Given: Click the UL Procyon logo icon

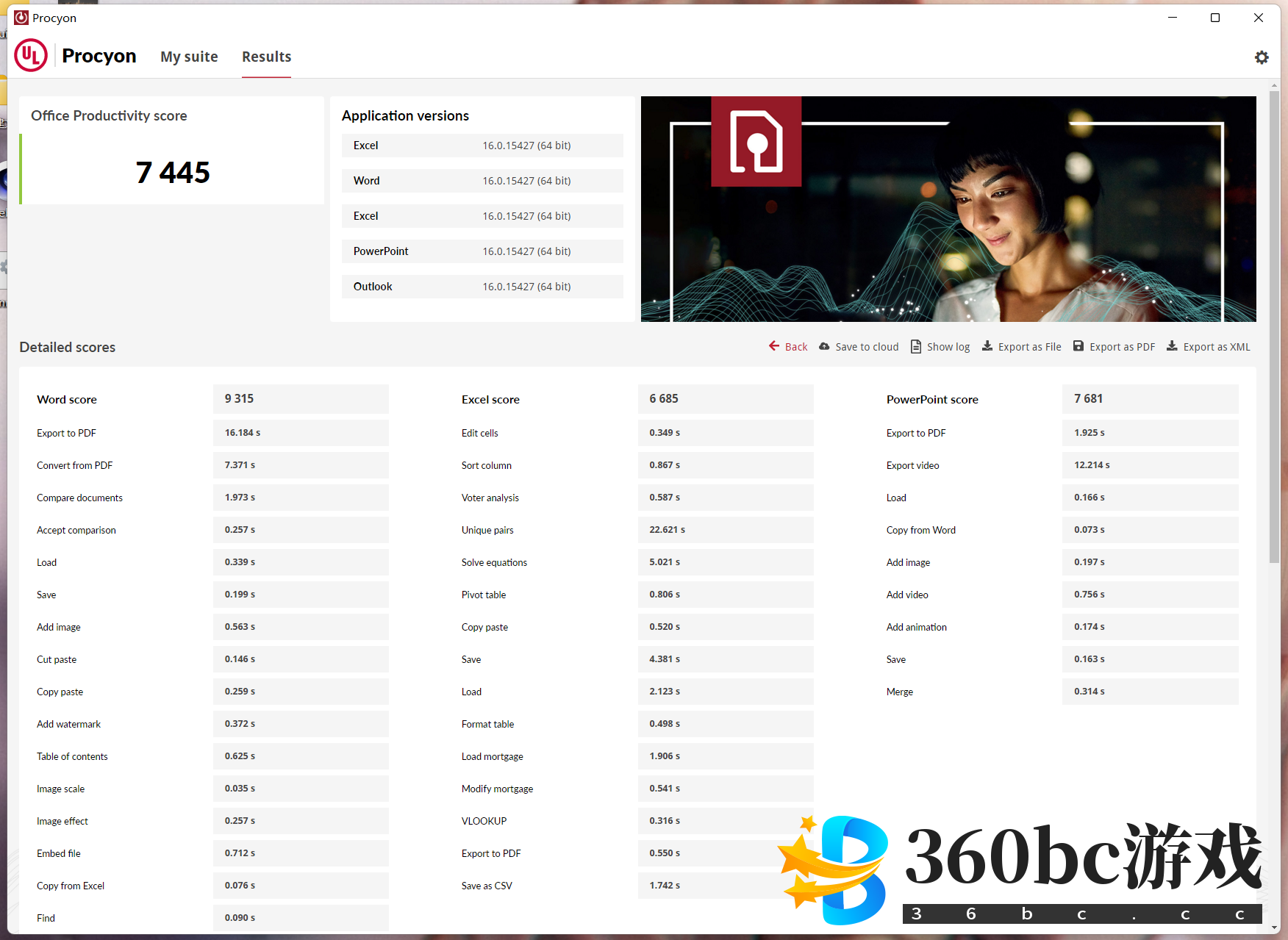Looking at the screenshot, I should coord(31,56).
